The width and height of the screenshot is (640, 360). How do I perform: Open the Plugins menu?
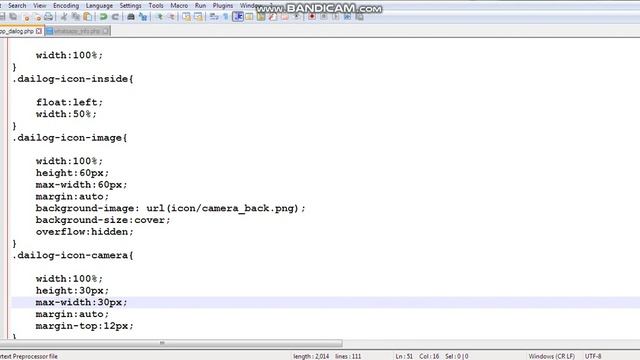(x=223, y=5)
